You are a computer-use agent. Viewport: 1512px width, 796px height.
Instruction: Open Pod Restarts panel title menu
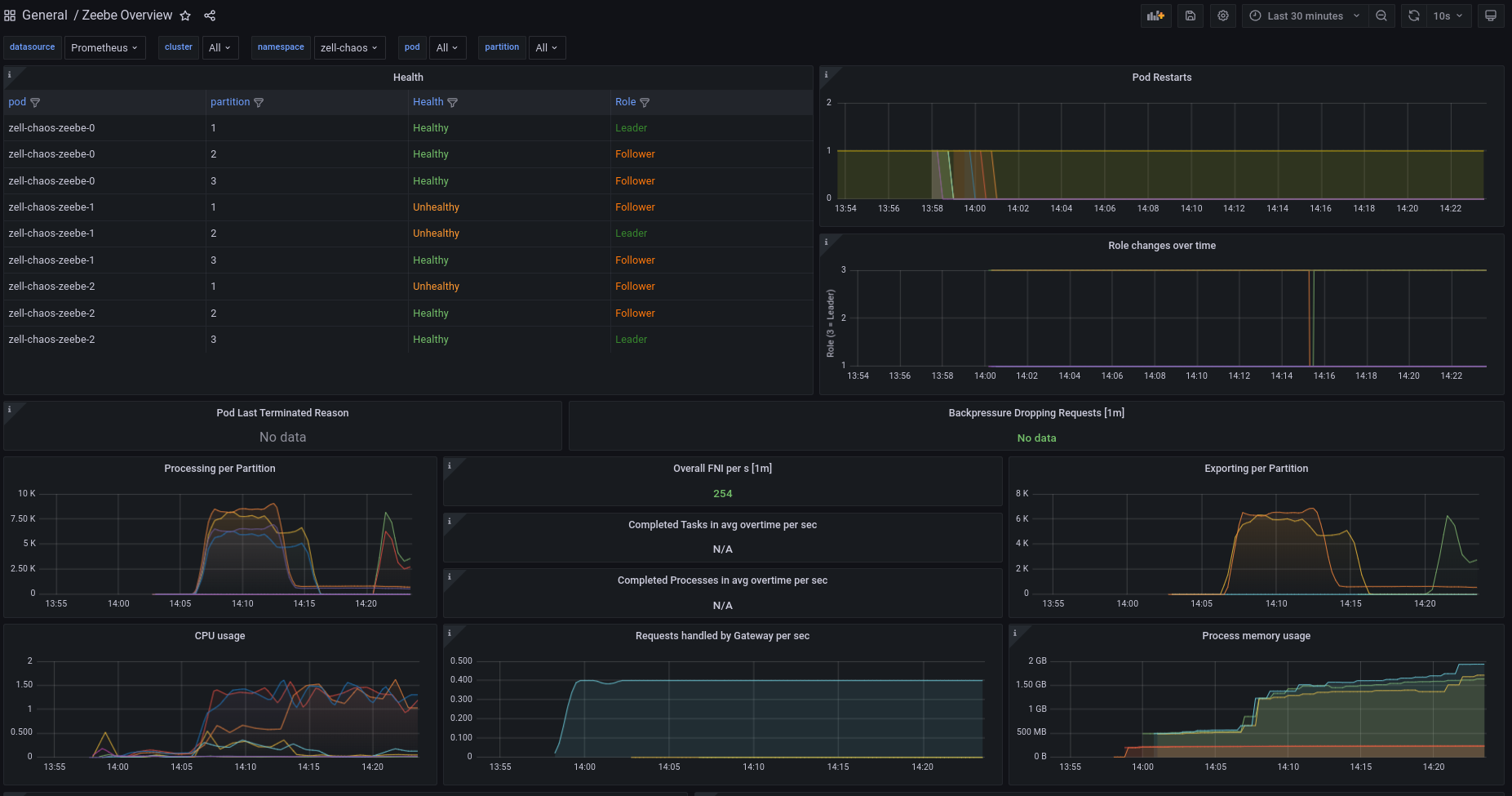(1162, 78)
